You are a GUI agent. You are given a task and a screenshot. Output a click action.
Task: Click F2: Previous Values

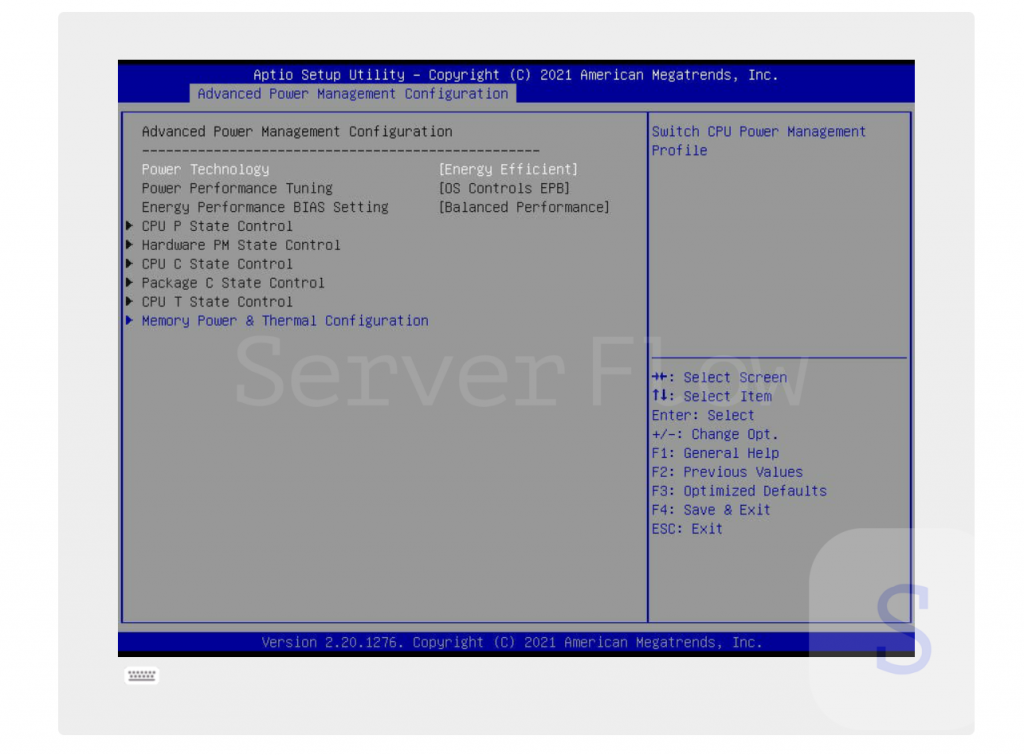pos(726,472)
